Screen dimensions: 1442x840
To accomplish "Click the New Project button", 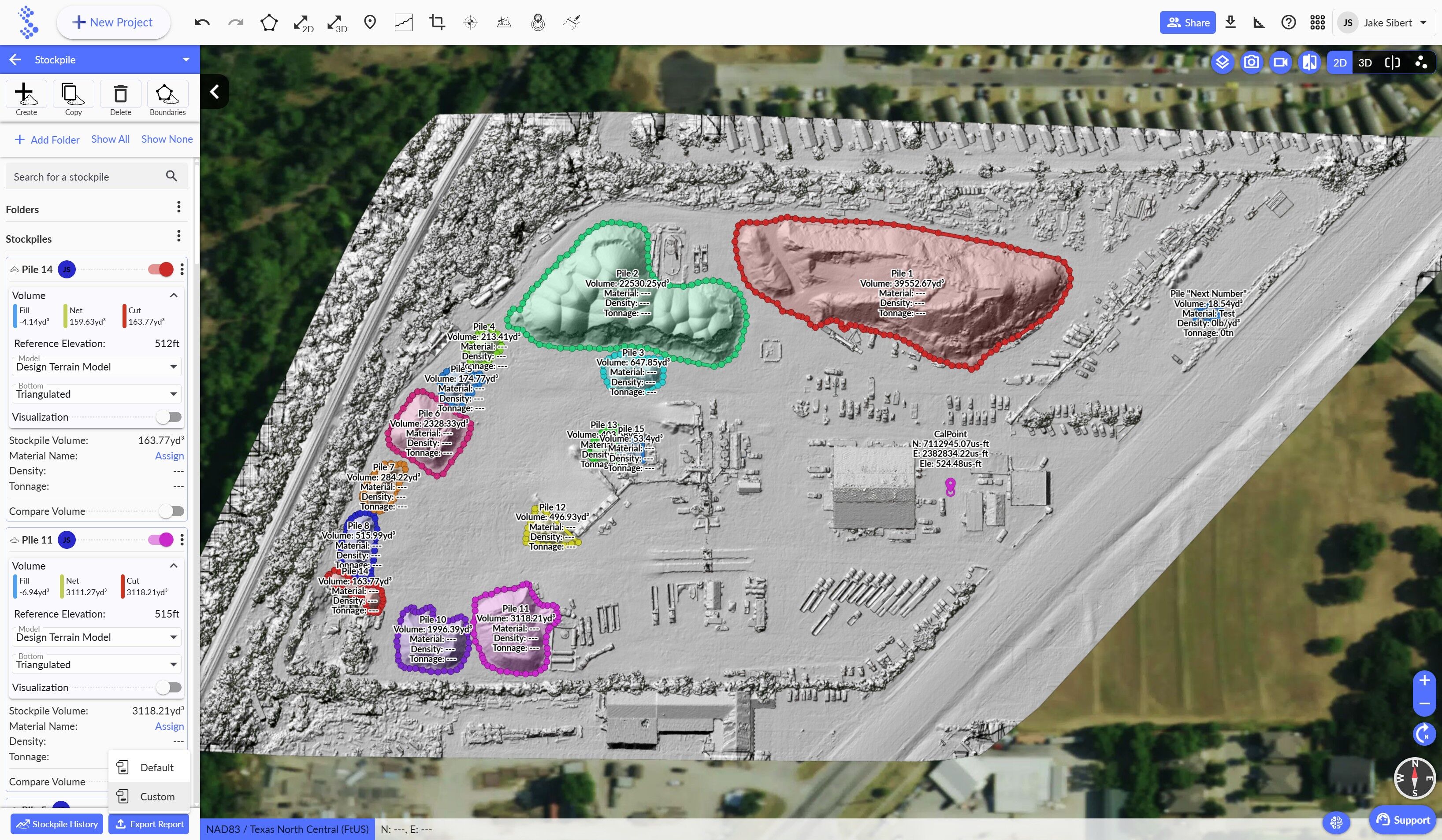I will pos(113,22).
